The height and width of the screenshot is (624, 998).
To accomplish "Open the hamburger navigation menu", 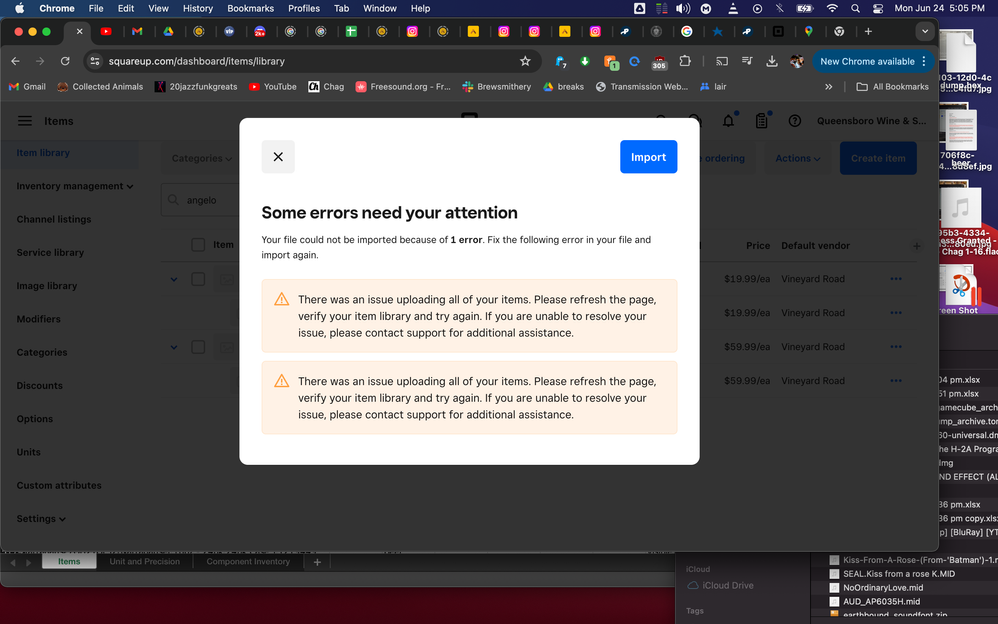I will tap(25, 121).
